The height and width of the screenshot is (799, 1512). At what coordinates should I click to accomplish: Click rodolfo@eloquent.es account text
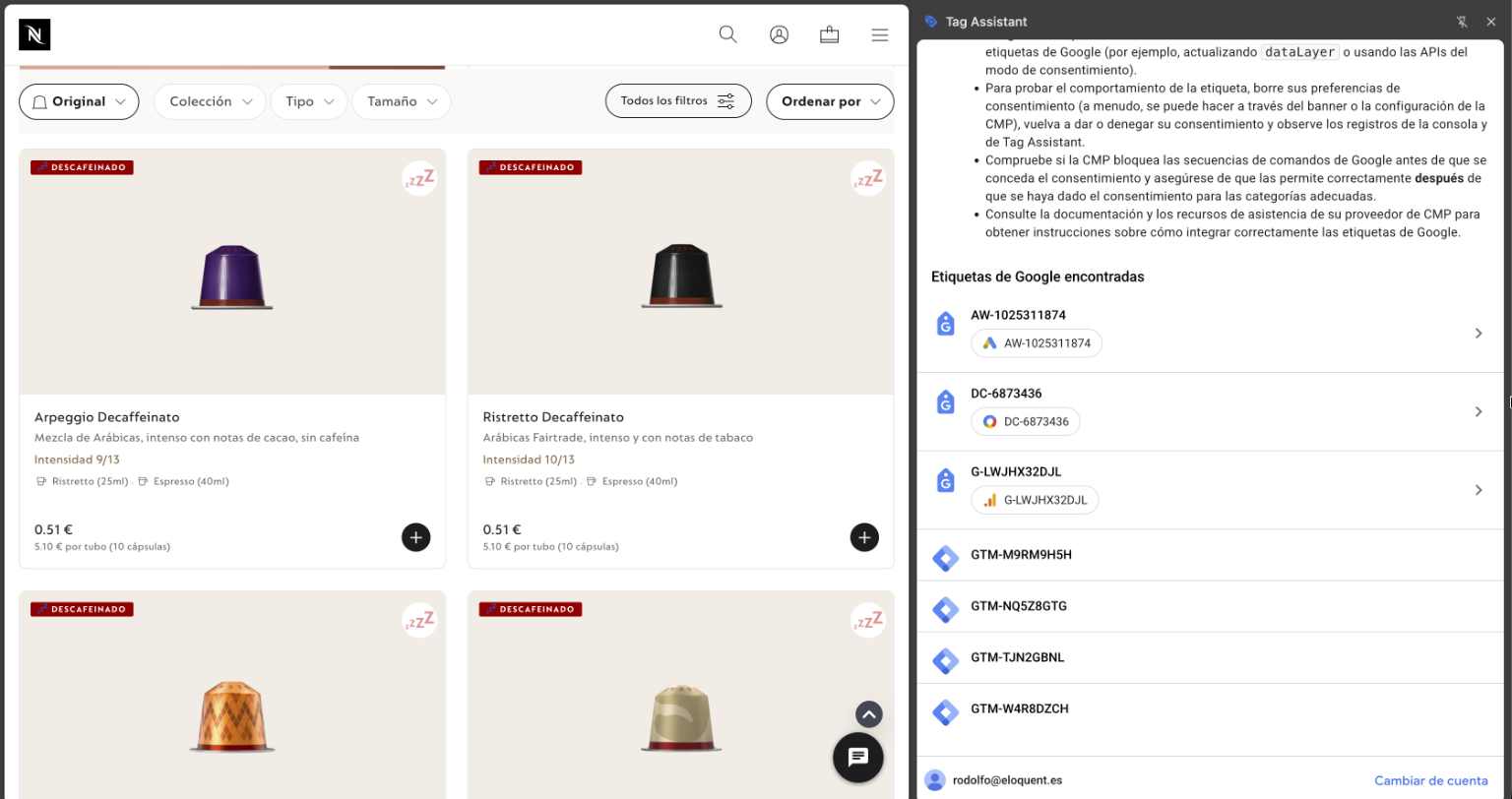pos(1007,780)
